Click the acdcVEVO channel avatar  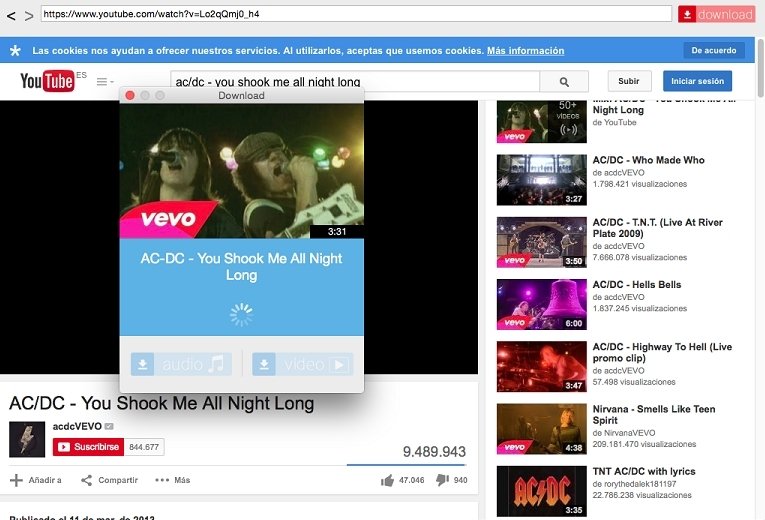pos(27,439)
